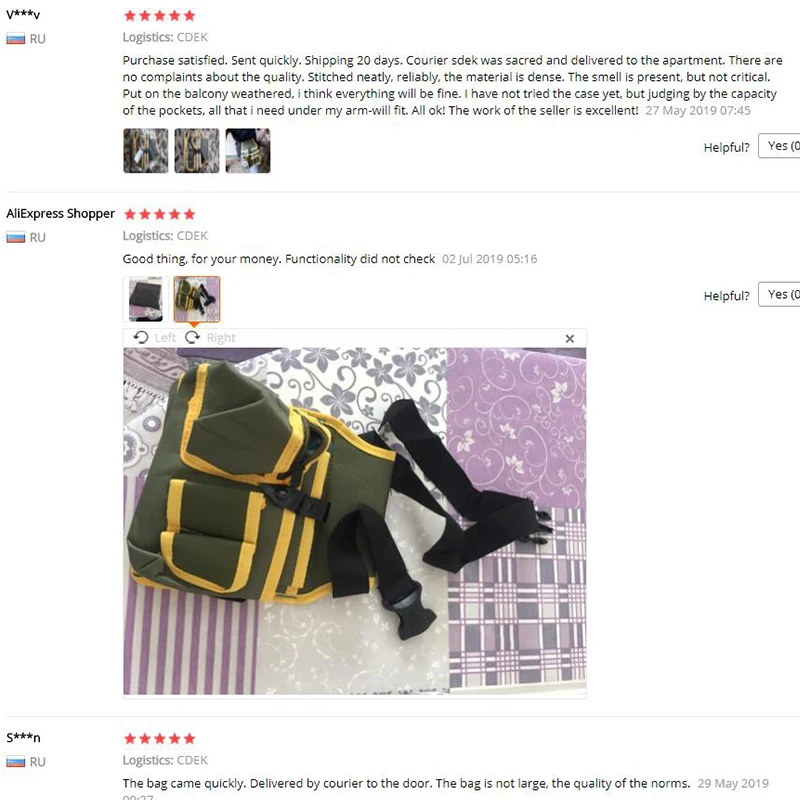Click the Russian flag under S***n
Viewport: 800px width, 800px height.
point(16,762)
